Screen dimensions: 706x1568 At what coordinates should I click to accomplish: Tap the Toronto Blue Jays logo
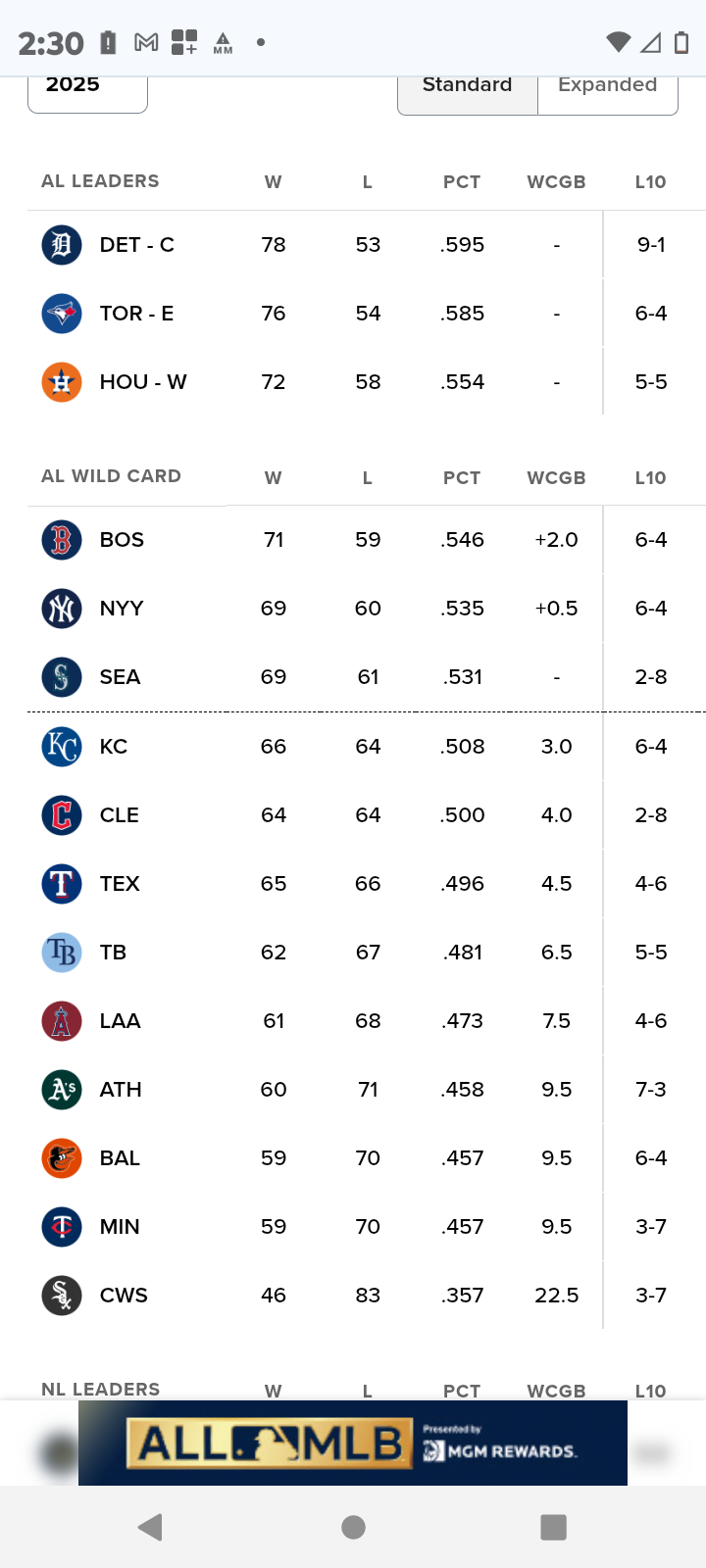[x=61, y=314]
